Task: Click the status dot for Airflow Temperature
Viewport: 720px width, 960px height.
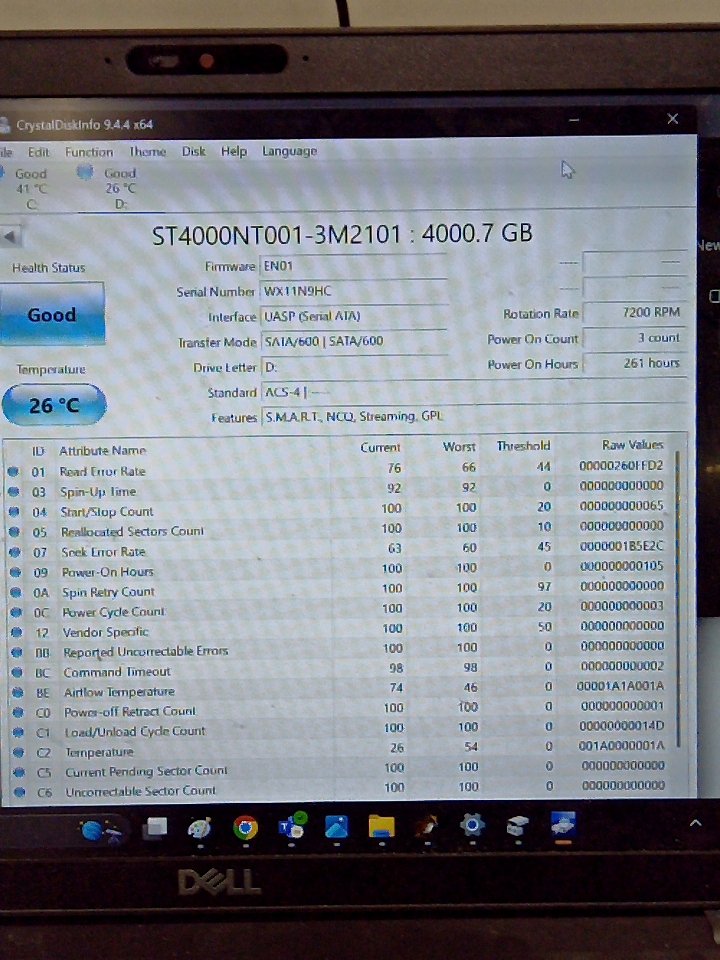Action: pyautogui.click(x=18, y=692)
